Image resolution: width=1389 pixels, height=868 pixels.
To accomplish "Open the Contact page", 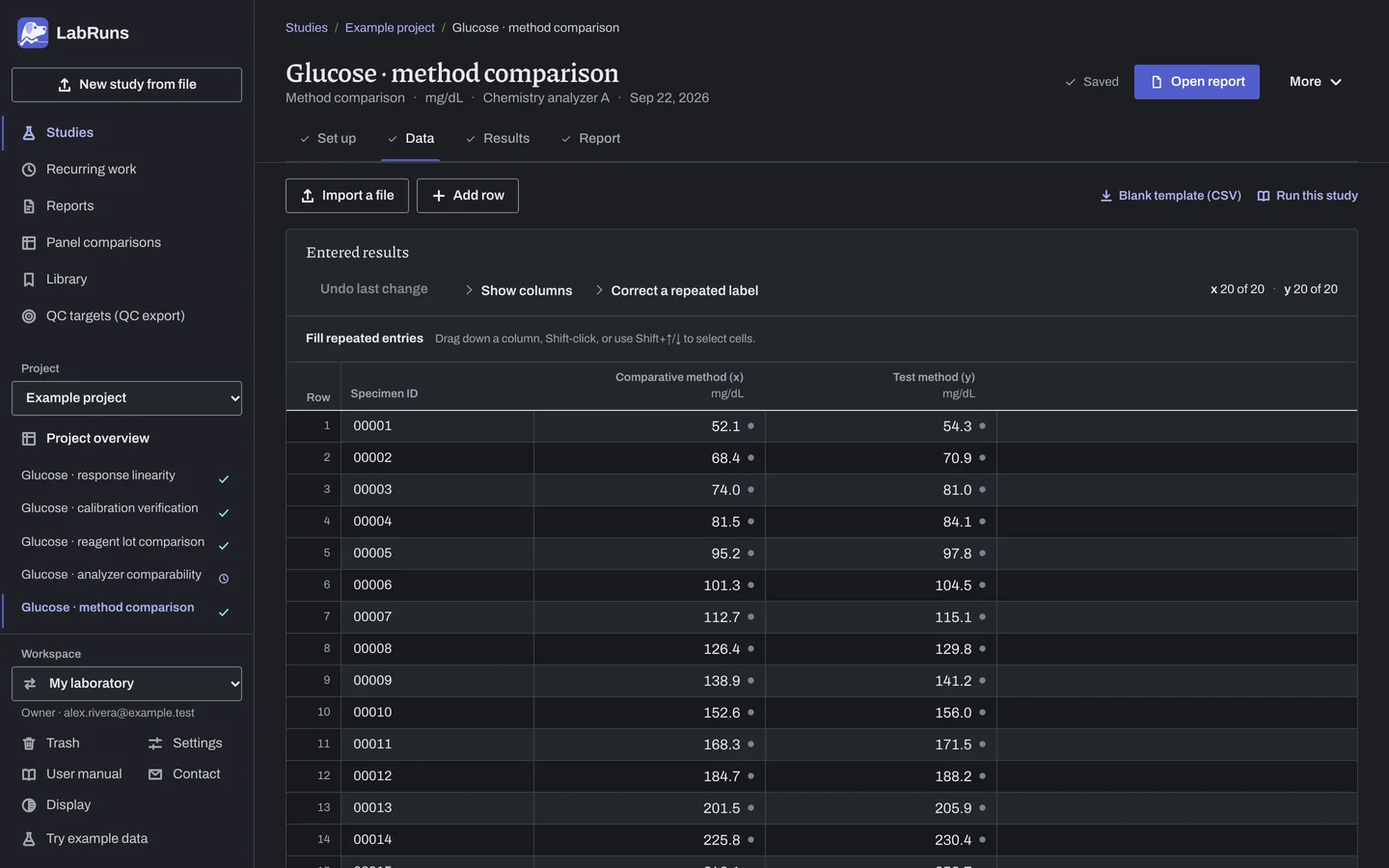I will 184,774.
